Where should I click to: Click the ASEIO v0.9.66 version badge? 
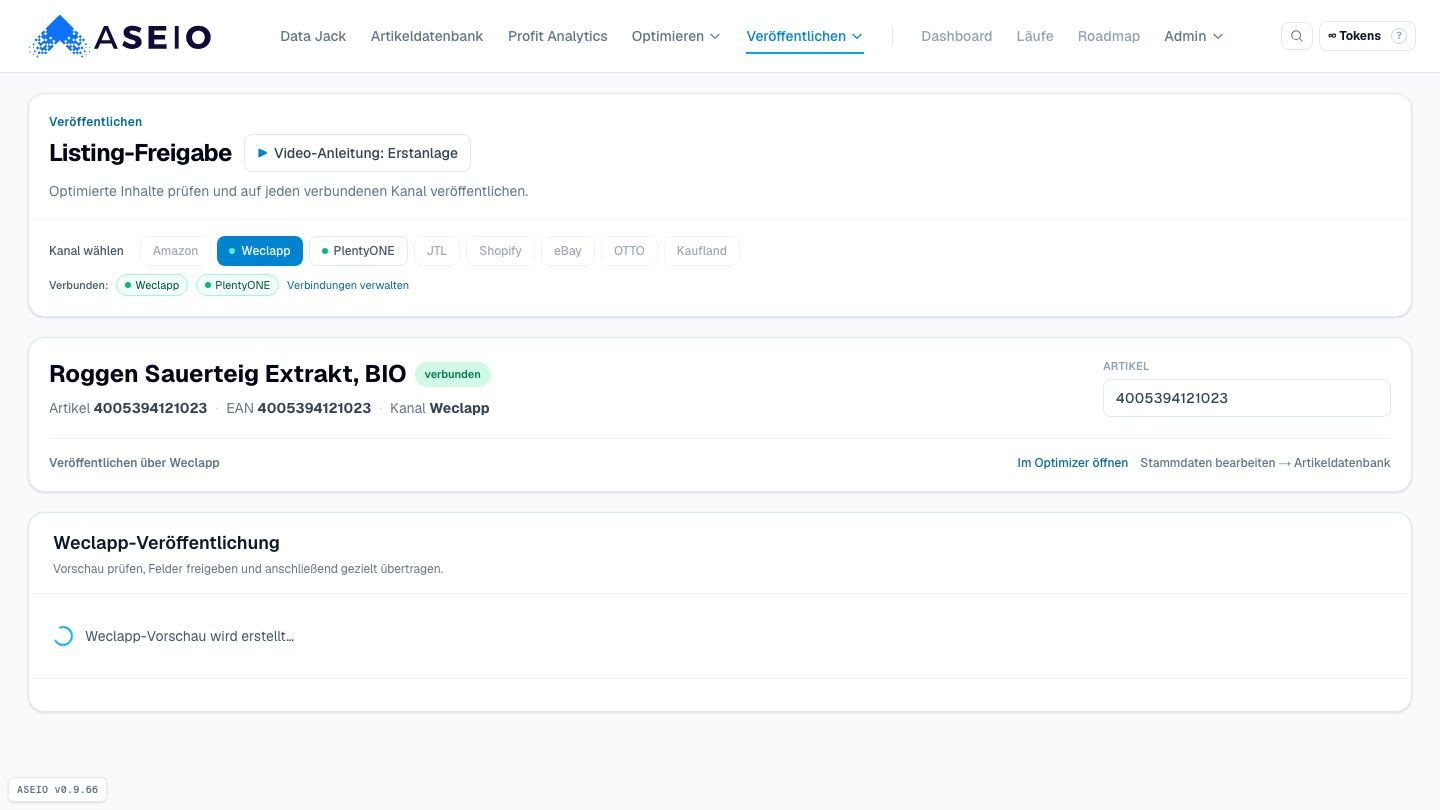[x=58, y=790]
